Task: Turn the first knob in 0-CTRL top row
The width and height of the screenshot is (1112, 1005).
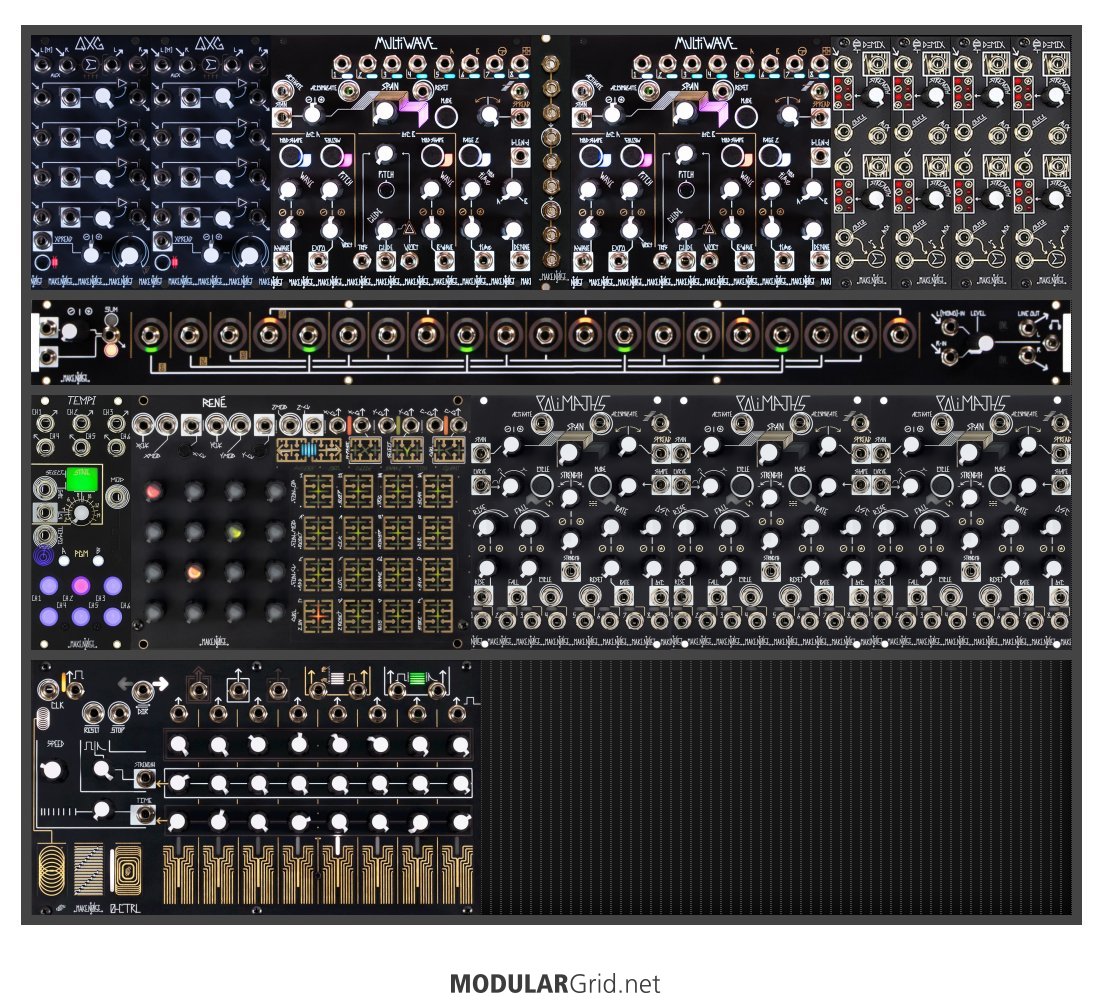Action: click(179, 745)
